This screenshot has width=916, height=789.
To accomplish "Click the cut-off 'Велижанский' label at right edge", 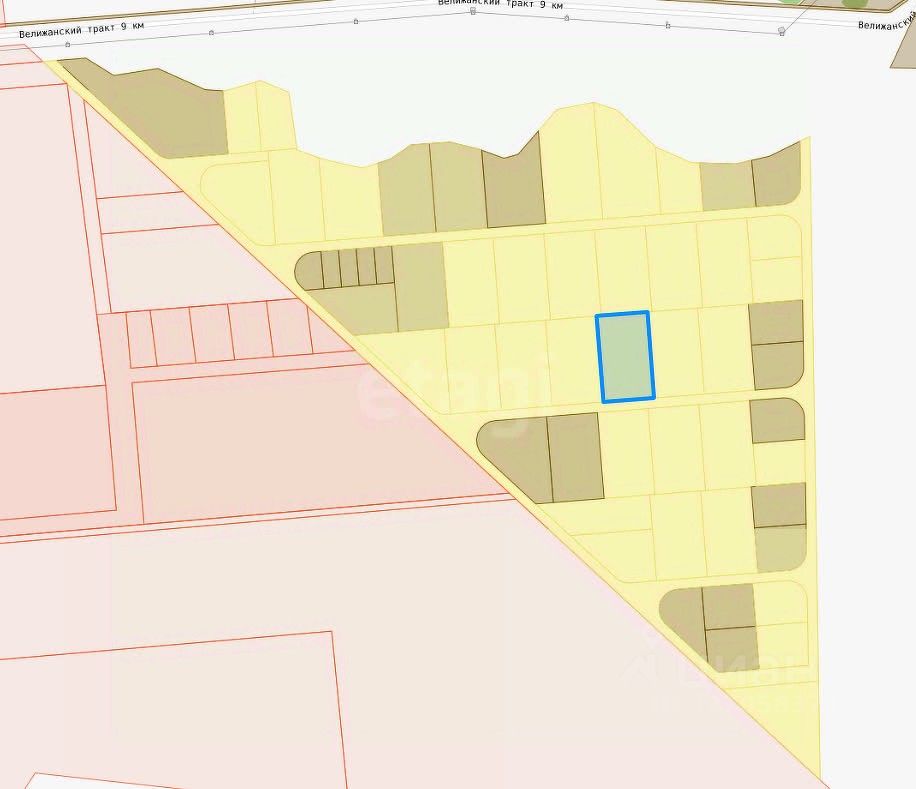I will point(886,23).
